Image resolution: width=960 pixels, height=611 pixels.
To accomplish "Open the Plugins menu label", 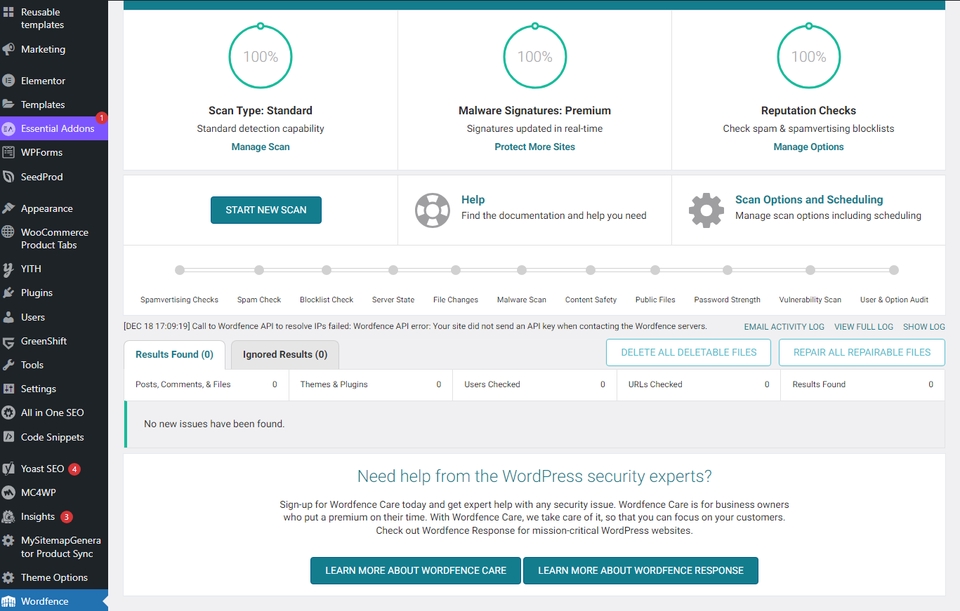I will click(x=37, y=293).
